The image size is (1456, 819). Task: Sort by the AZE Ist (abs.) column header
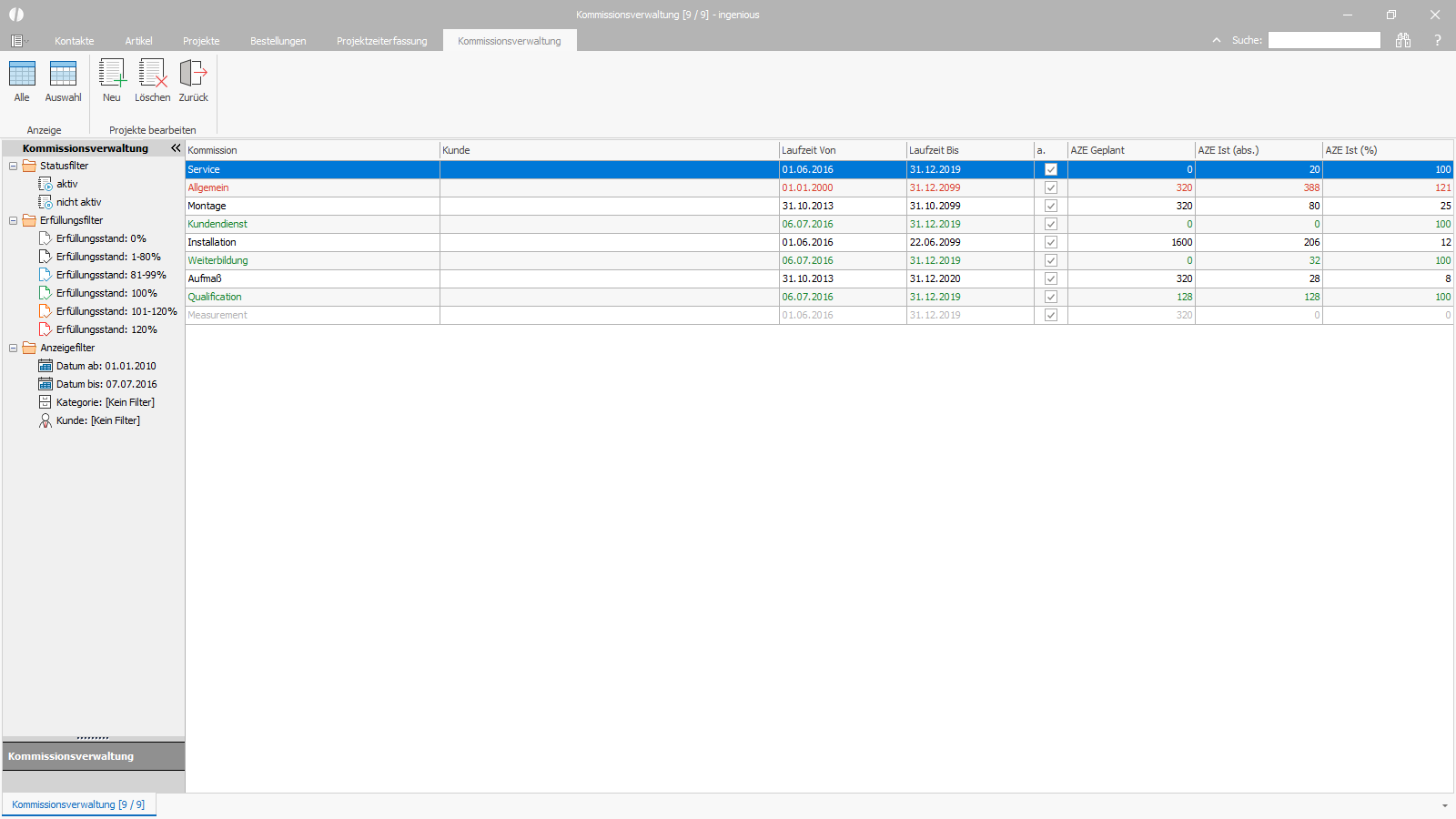point(1259,150)
